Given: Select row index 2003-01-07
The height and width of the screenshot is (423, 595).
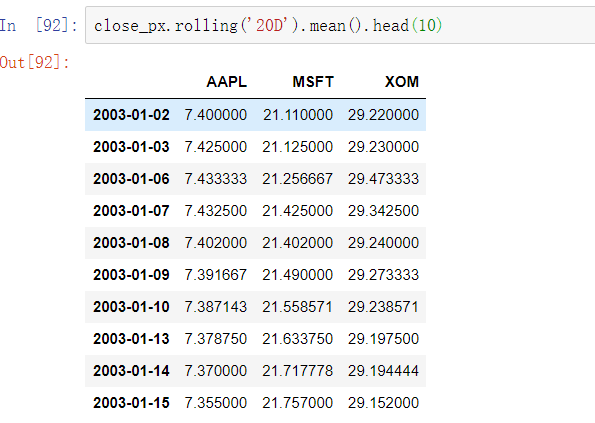Looking at the screenshot, I should tap(131, 211).
